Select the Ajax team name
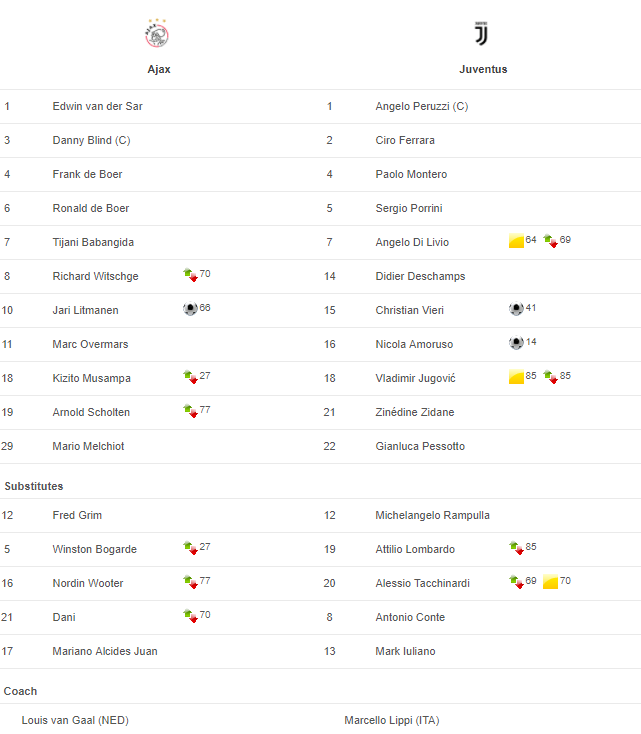Image resolution: width=641 pixels, height=734 pixels. click(x=159, y=69)
